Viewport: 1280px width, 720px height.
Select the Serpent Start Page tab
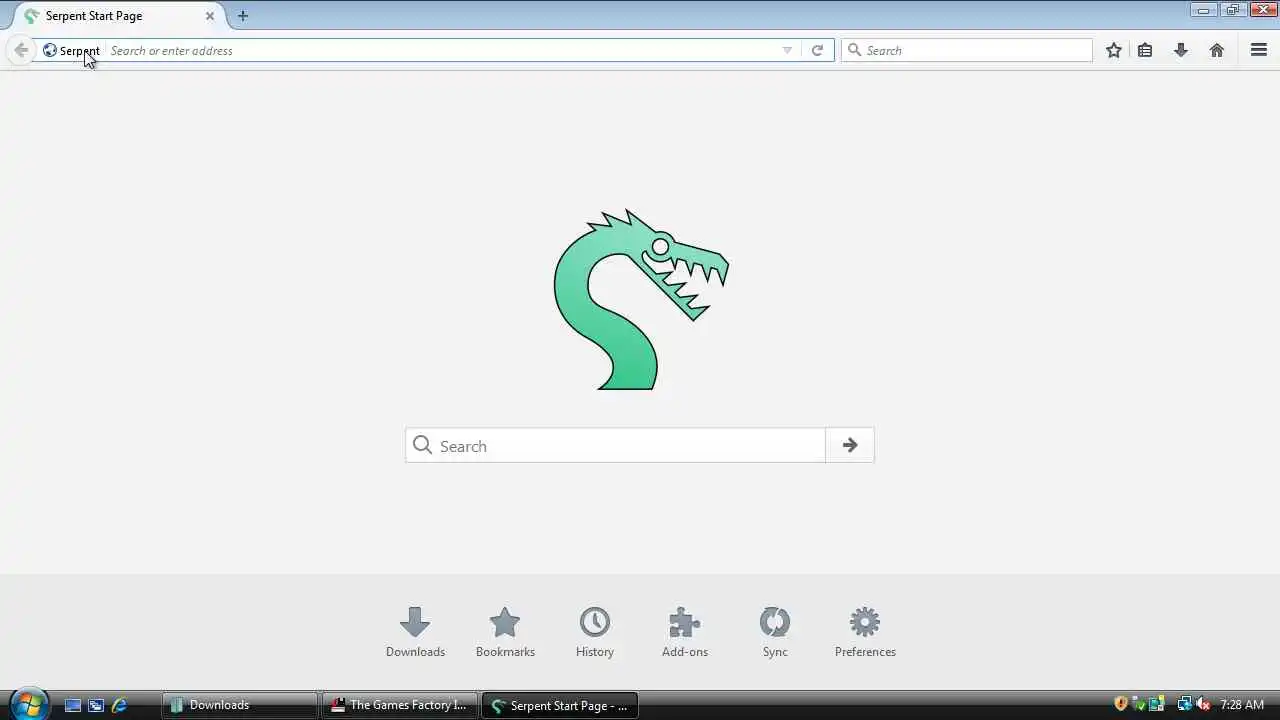tap(120, 16)
